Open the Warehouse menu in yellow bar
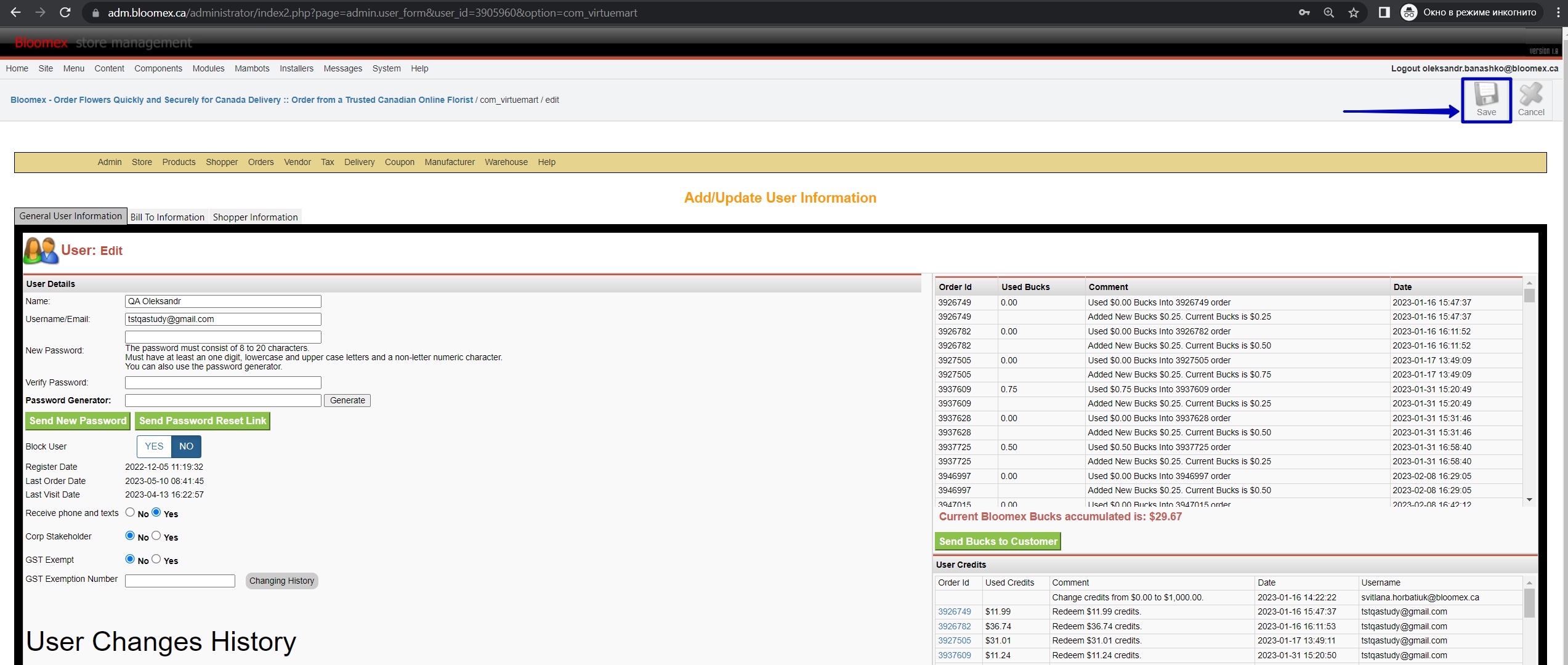This screenshot has height=665, width=1568. 506,162
